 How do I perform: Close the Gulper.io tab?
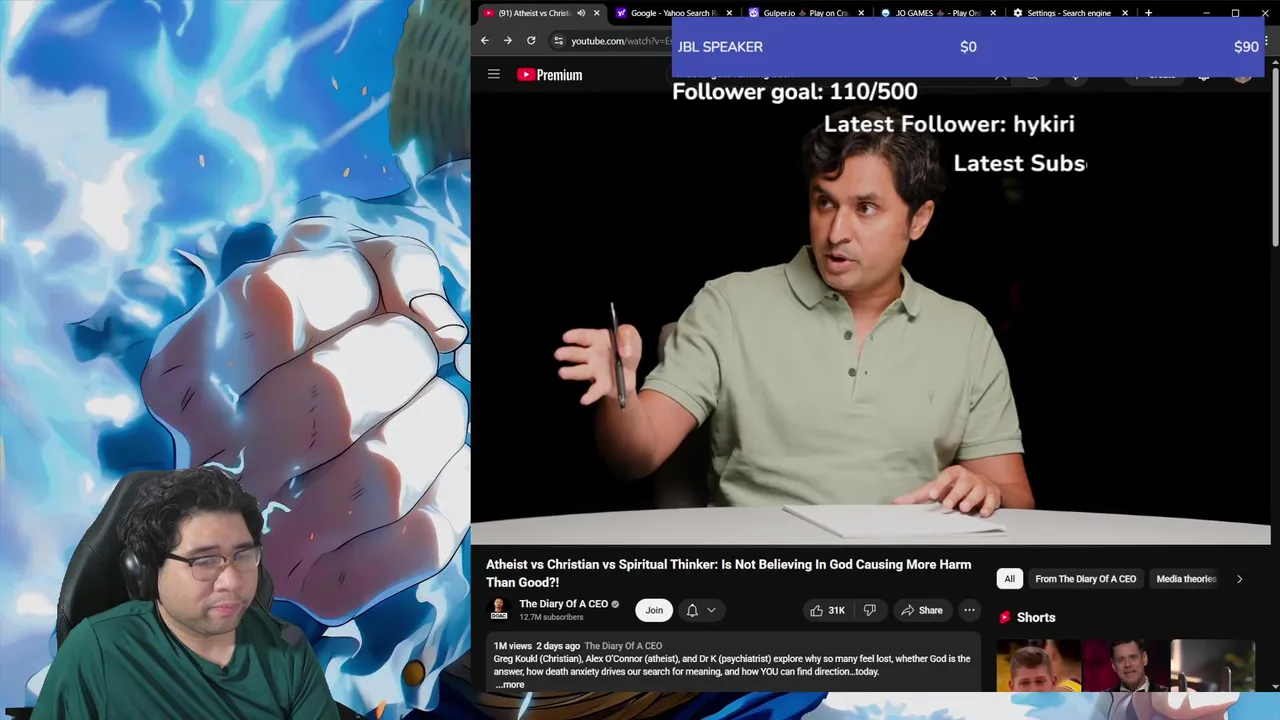point(861,13)
